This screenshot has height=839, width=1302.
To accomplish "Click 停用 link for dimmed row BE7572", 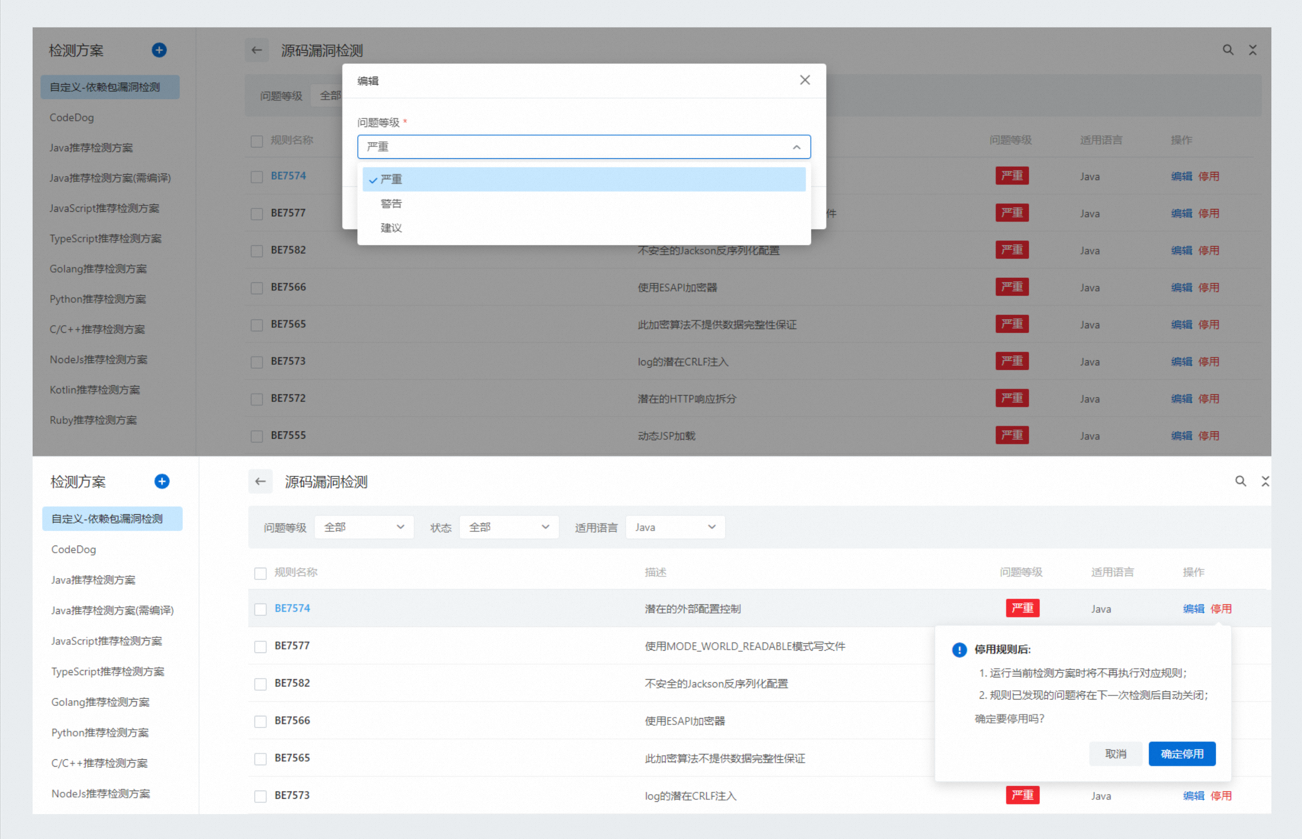I will [x=1209, y=398].
